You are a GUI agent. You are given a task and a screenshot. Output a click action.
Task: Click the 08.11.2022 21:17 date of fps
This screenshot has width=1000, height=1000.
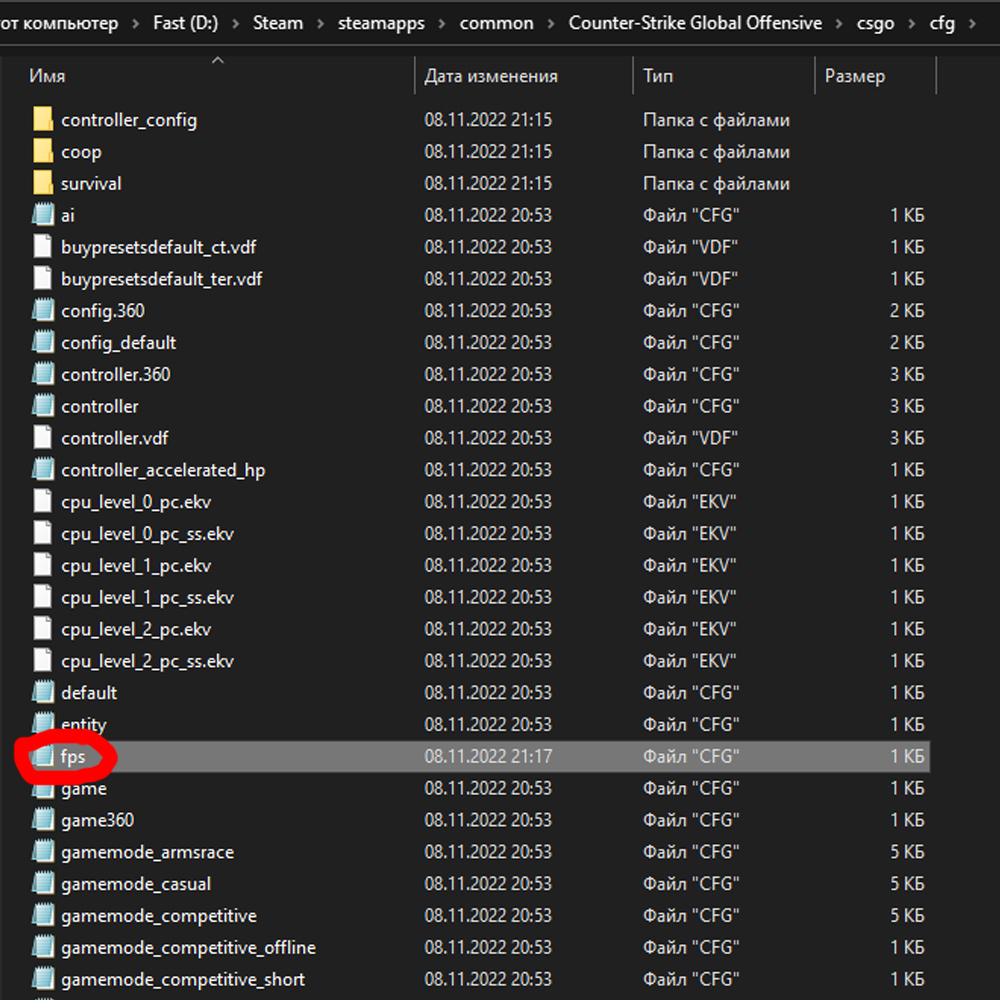[489, 756]
